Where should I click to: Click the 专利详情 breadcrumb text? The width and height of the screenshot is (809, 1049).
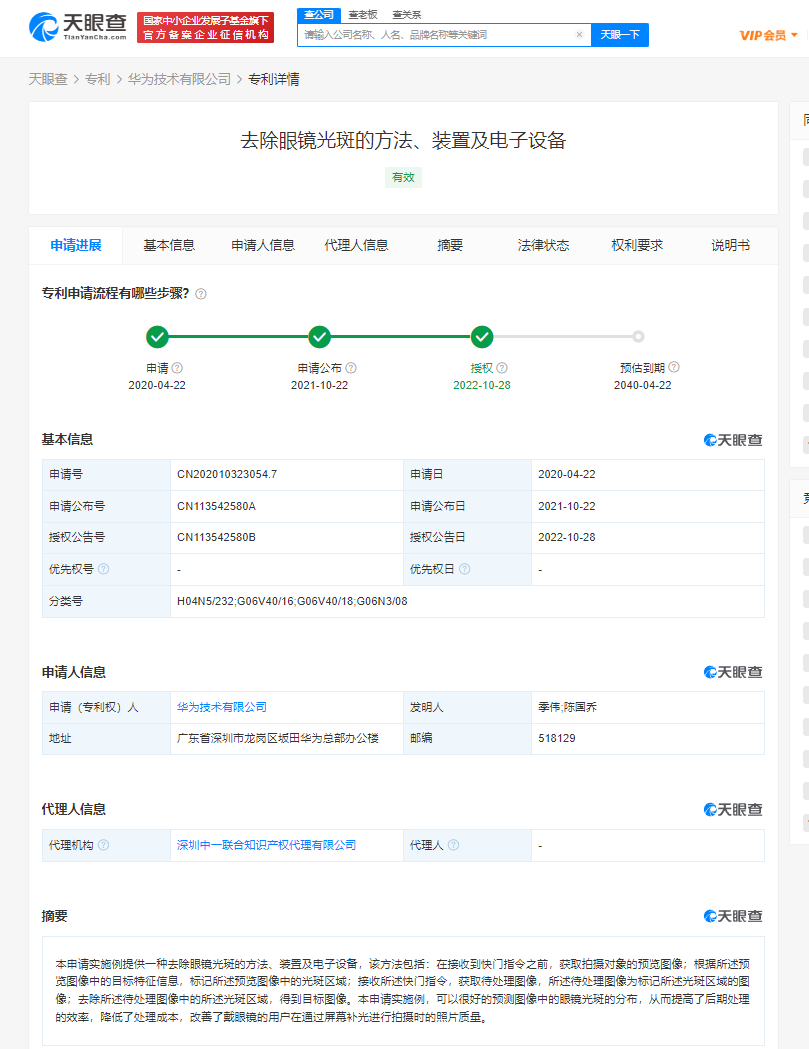click(x=274, y=80)
